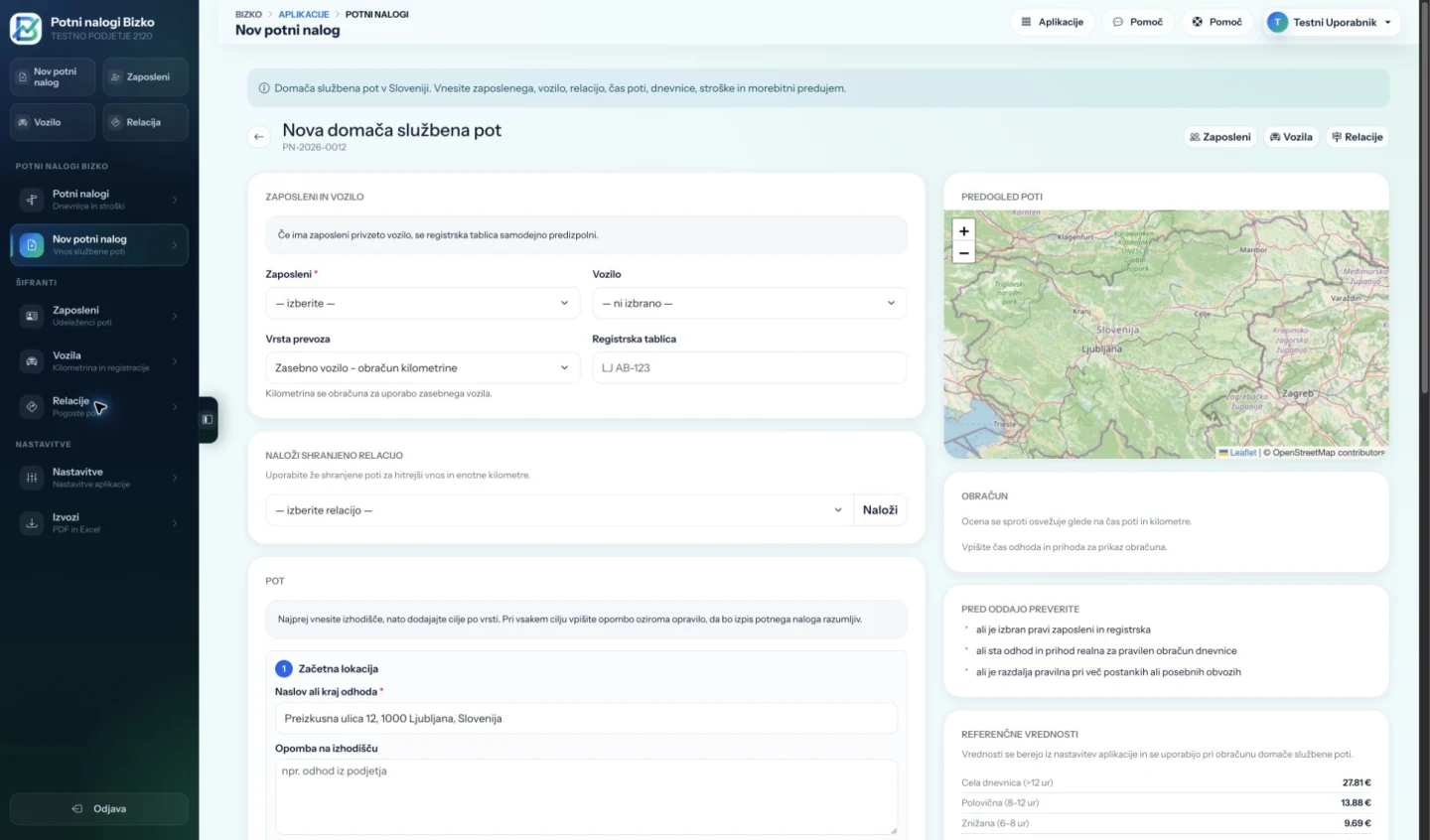Image resolution: width=1430 pixels, height=840 pixels.
Task: Go to BIZKO in the breadcrumb
Action: click(x=248, y=15)
